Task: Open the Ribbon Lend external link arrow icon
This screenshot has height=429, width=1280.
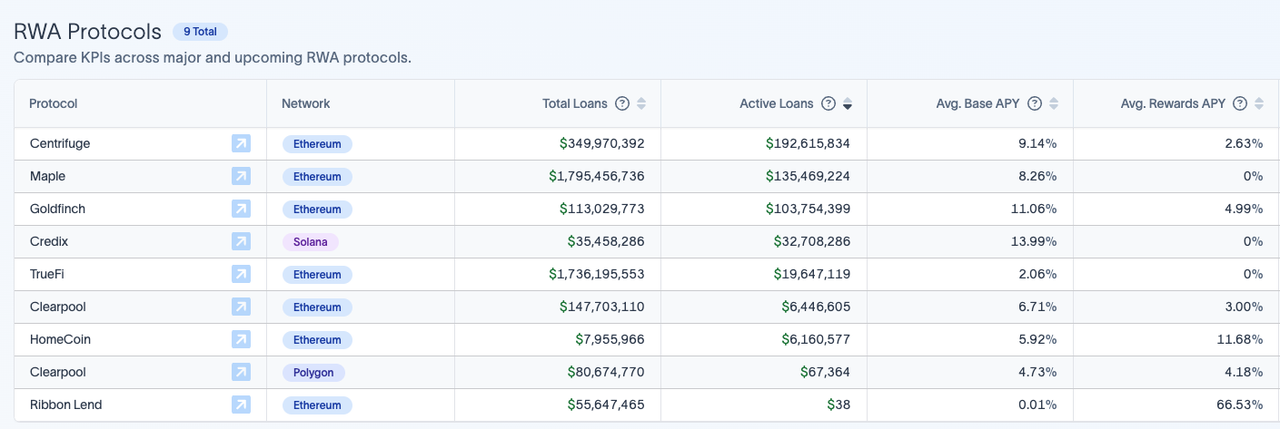Action: click(x=241, y=405)
